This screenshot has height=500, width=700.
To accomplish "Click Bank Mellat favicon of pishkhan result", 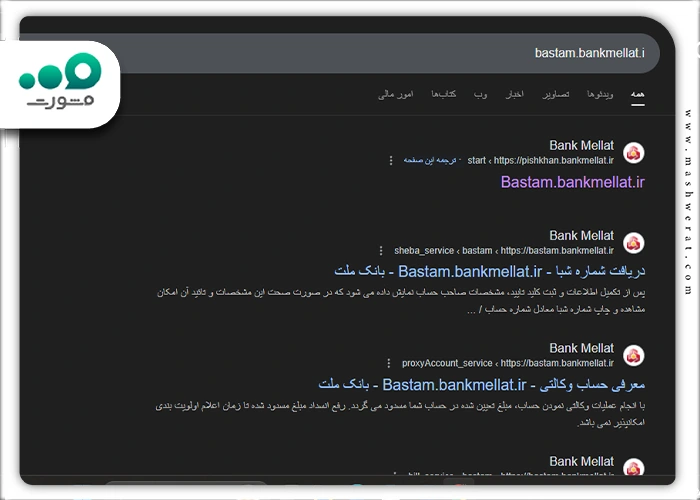I will click(633, 153).
